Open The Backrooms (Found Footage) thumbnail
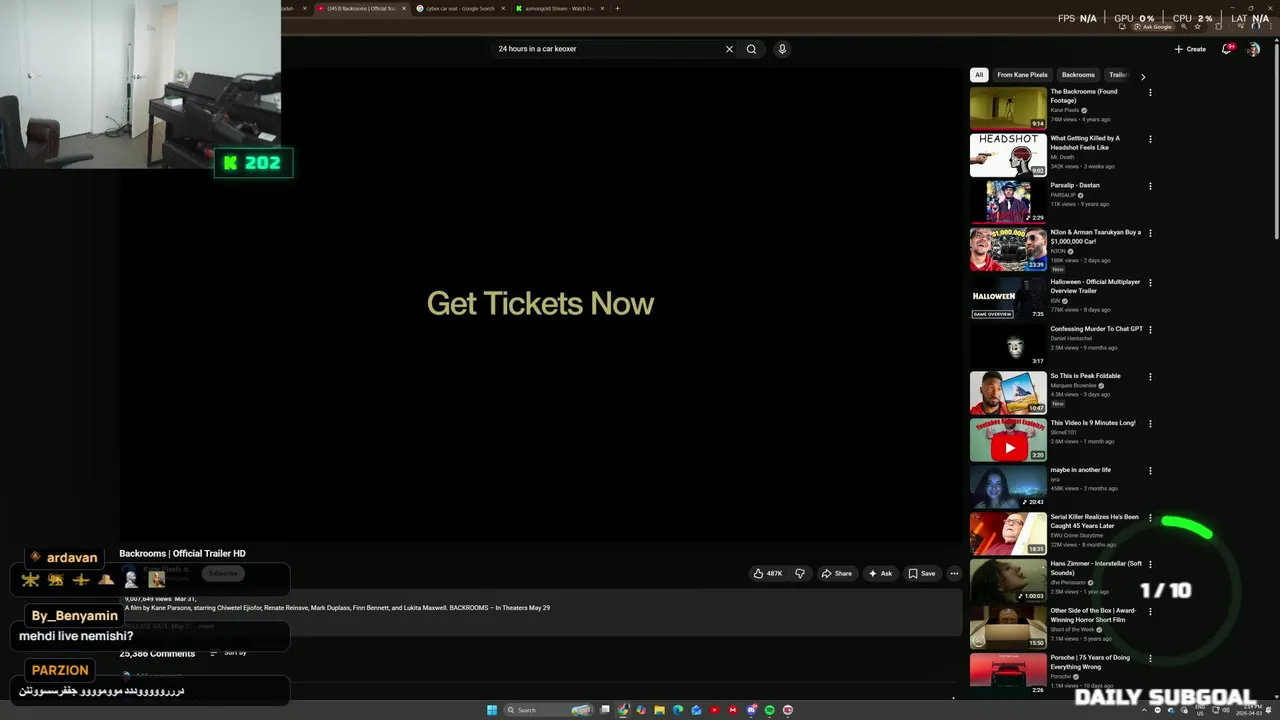This screenshot has width=1280, height=720. coord(1008,108)
